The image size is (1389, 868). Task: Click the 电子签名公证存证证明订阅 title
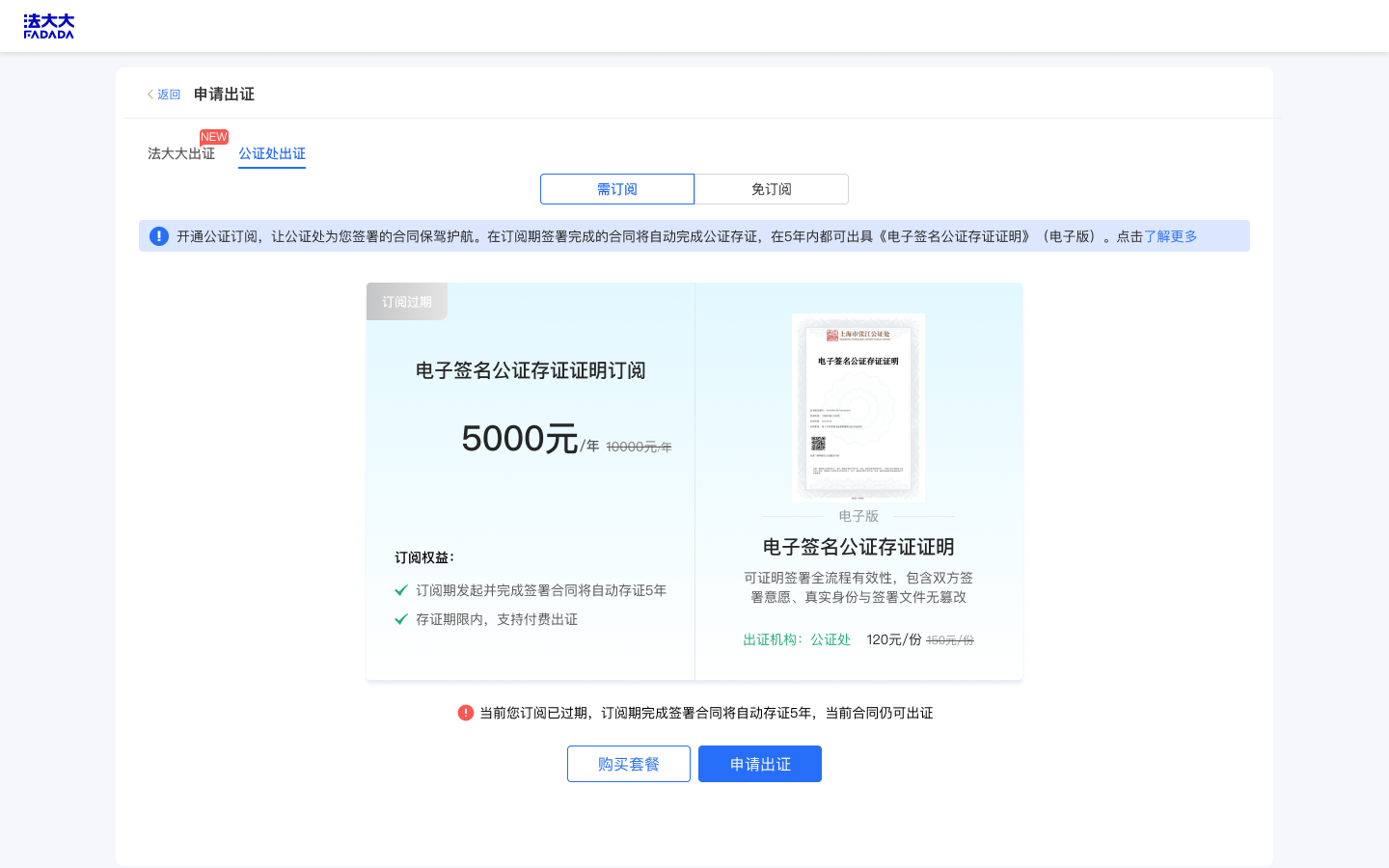[x=531, y=370]
